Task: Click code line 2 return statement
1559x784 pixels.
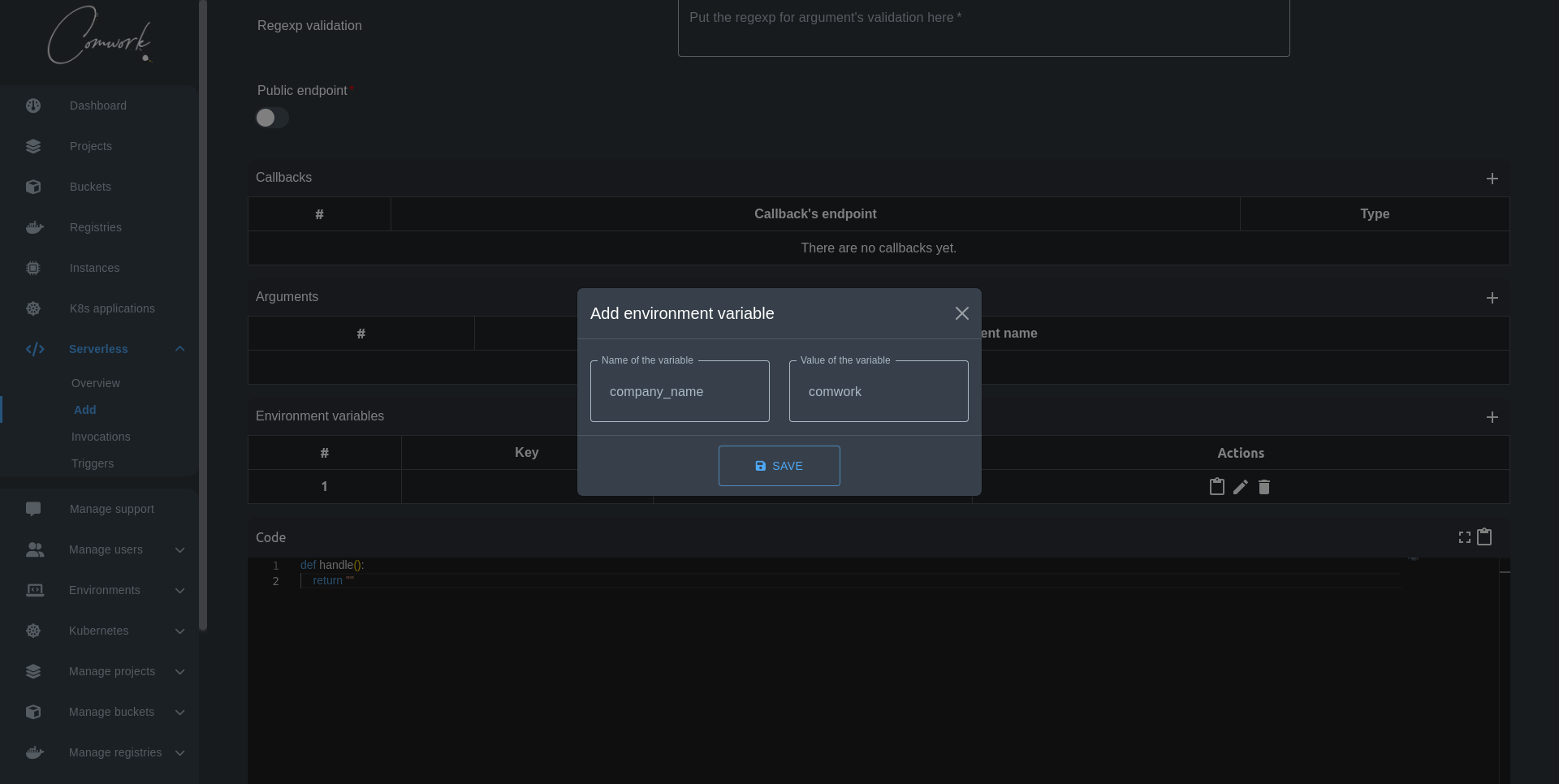Action: pyautogui.click(x=333, y=580)
